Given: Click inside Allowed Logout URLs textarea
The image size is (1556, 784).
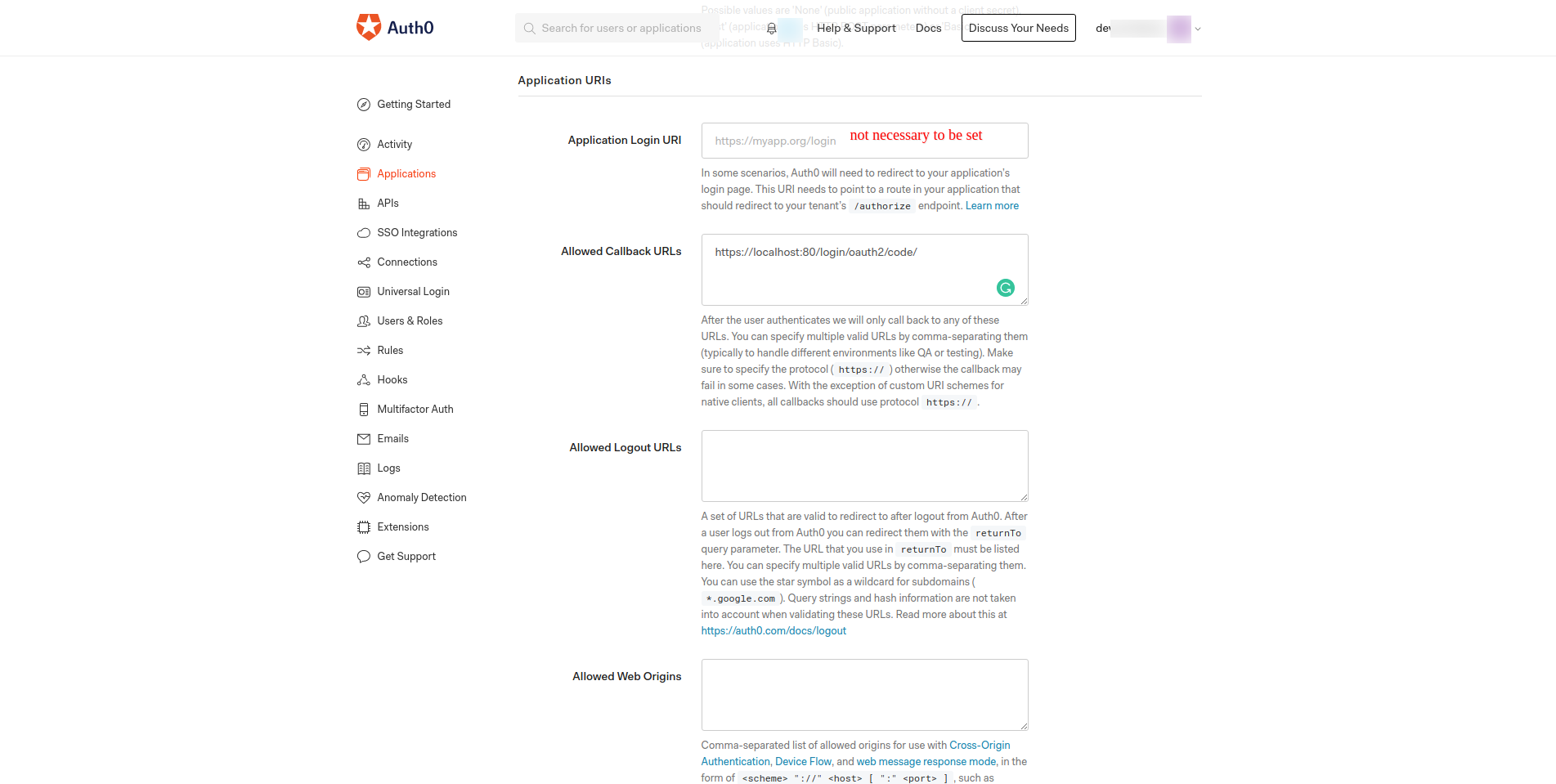Looking at the screenshot, I should point(864,466).
